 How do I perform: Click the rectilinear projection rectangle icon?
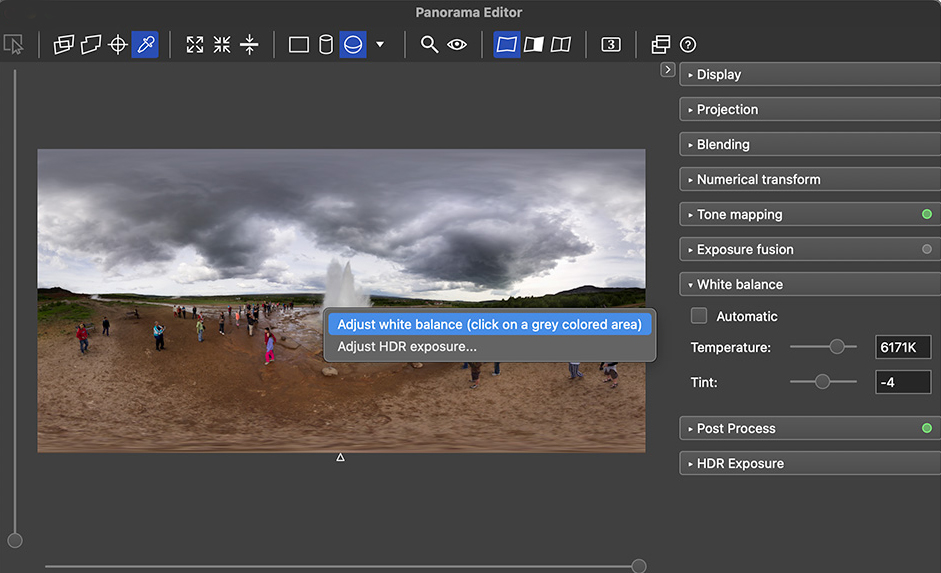coord(298,45)
